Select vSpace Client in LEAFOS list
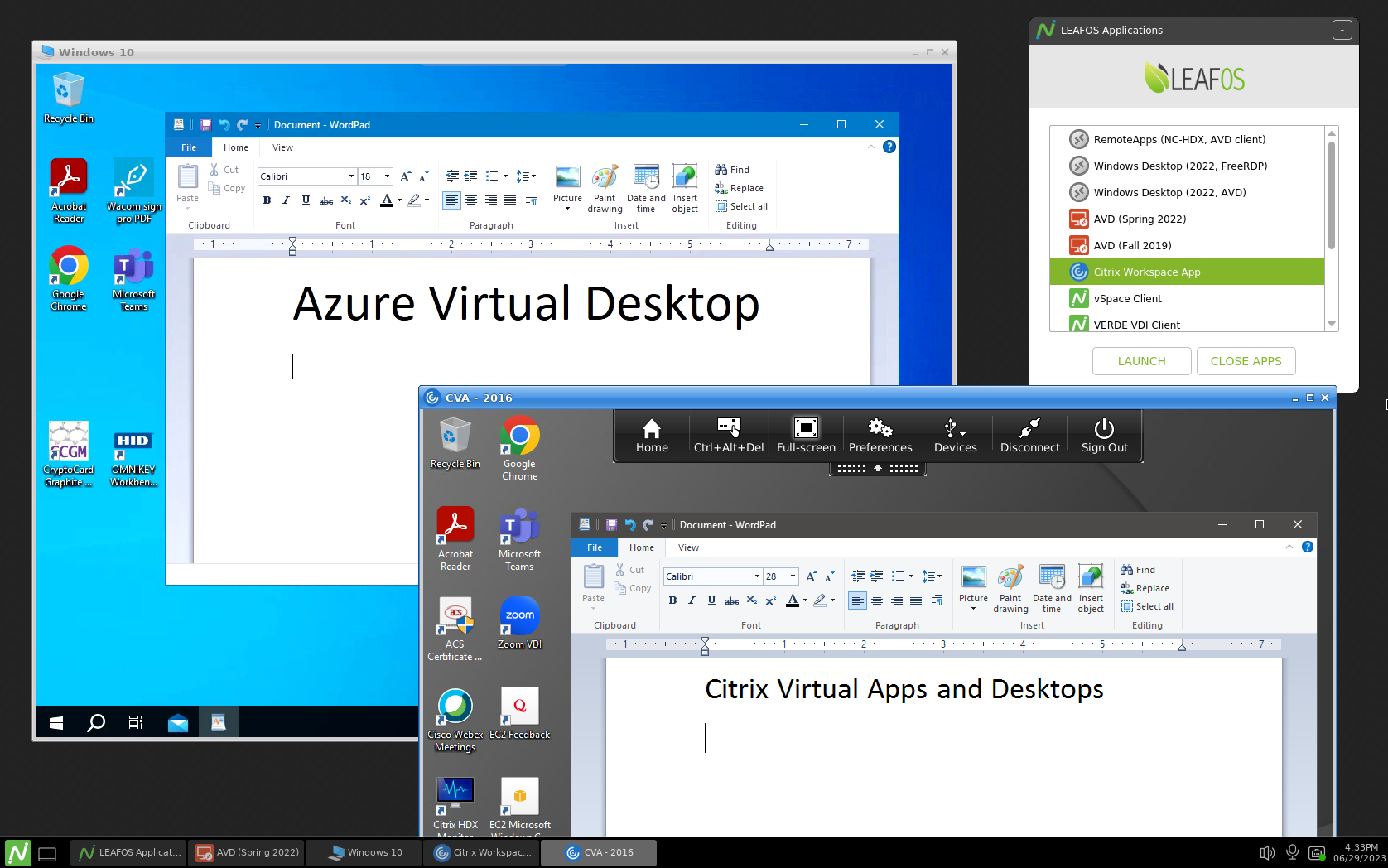The image size is (1388, 868). (x=1187, y=298)
